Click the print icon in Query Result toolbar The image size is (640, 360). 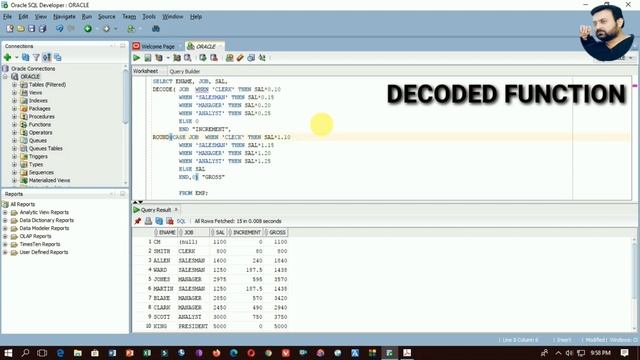pyautogui.click(x=148, y=221)
